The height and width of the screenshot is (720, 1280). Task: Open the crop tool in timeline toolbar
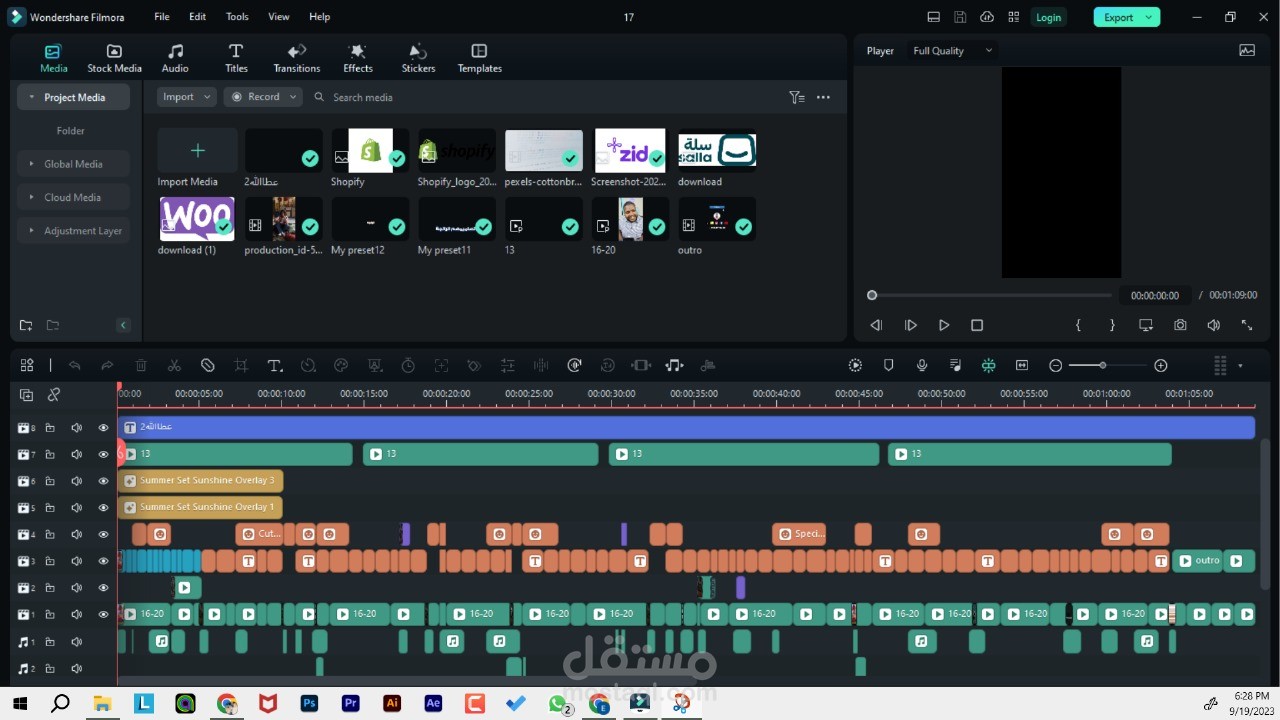tap(241, 366)
